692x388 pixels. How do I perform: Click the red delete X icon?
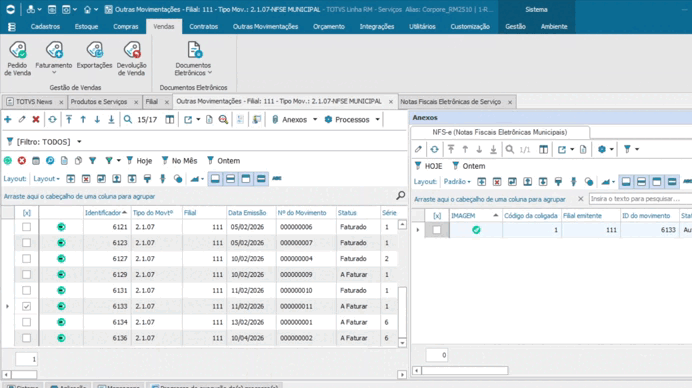pyautogui.click(x=36, y=120)
